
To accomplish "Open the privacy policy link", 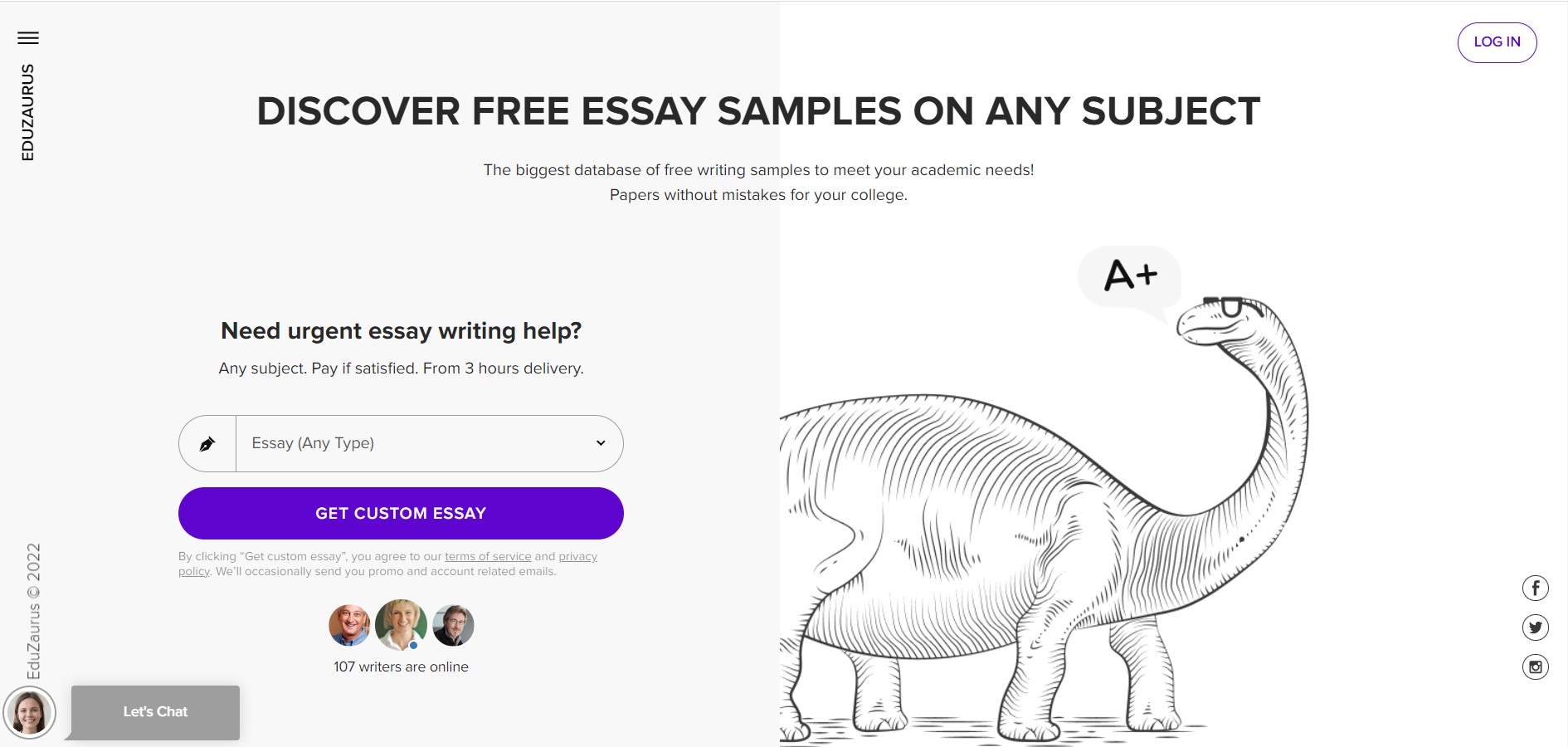I will pos(577,556).
